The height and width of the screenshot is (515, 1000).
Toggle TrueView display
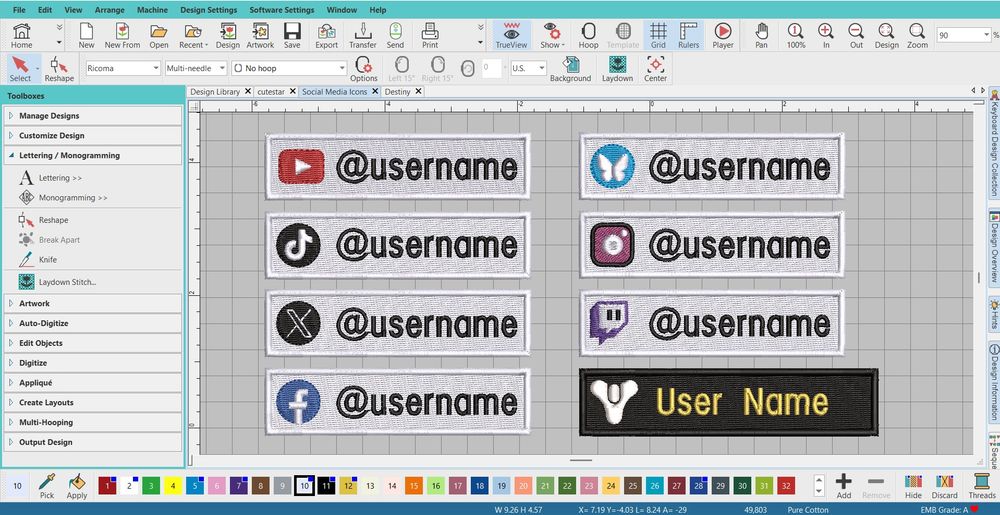(511, 36)
